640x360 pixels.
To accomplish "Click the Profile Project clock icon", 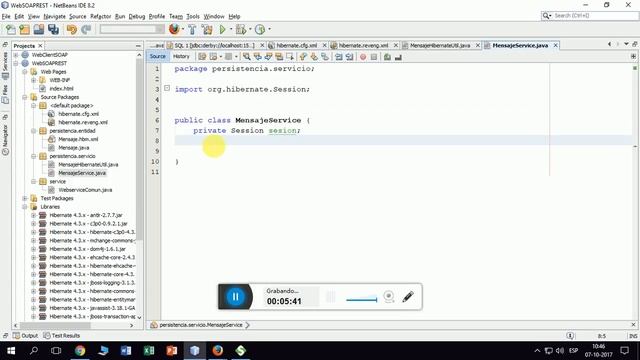I will pyautogui.click(x=260, y=29).
